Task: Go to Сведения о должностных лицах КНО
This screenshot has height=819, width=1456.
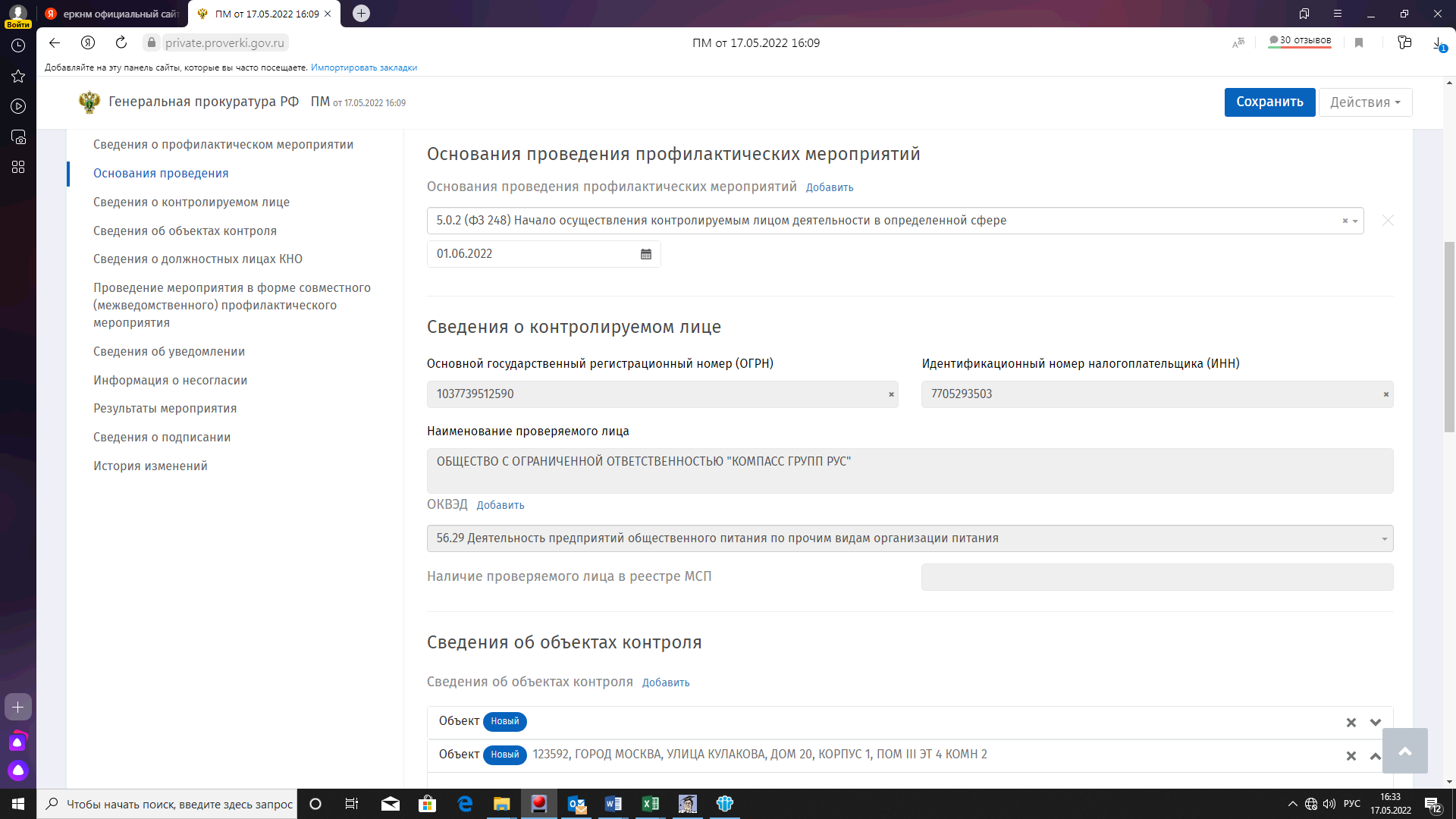Action: (198, 259)
